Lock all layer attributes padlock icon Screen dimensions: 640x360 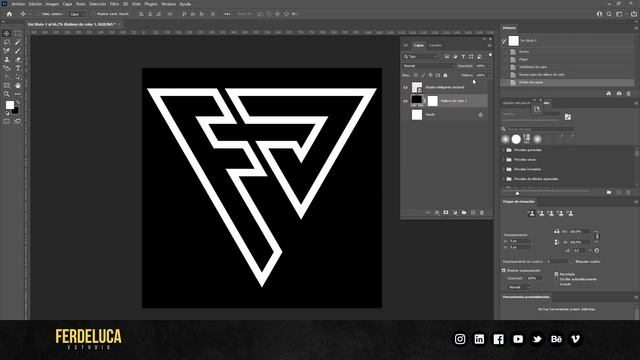[x=445, y=76]
